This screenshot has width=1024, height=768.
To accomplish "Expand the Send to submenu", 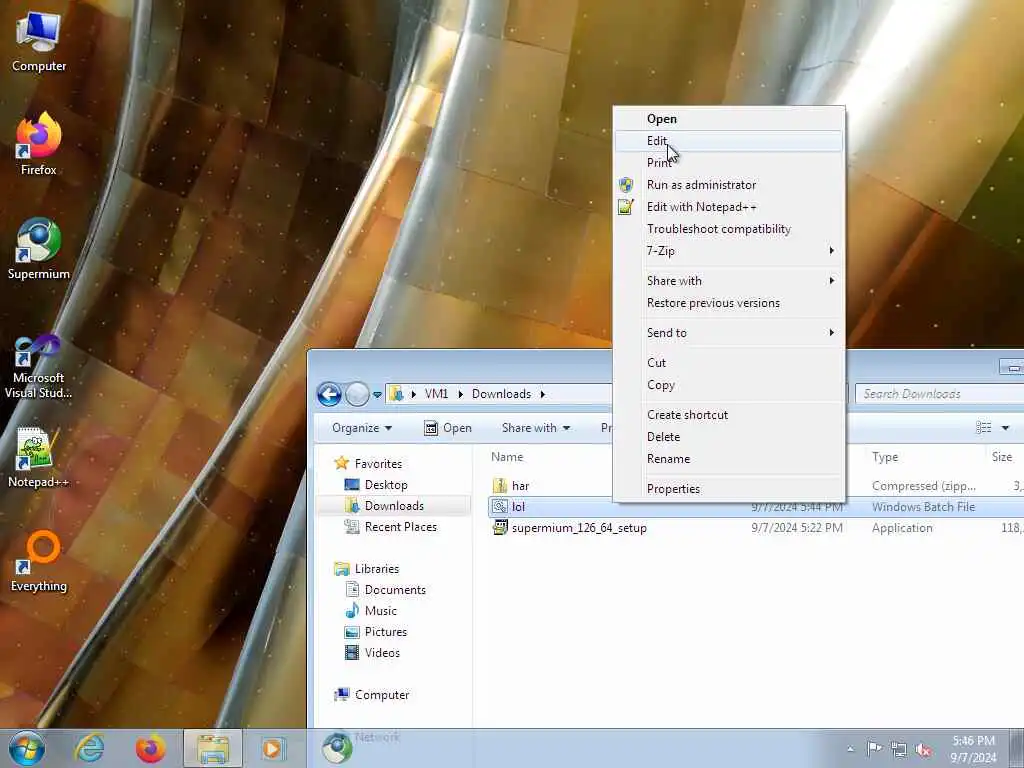I will (728, 333).
